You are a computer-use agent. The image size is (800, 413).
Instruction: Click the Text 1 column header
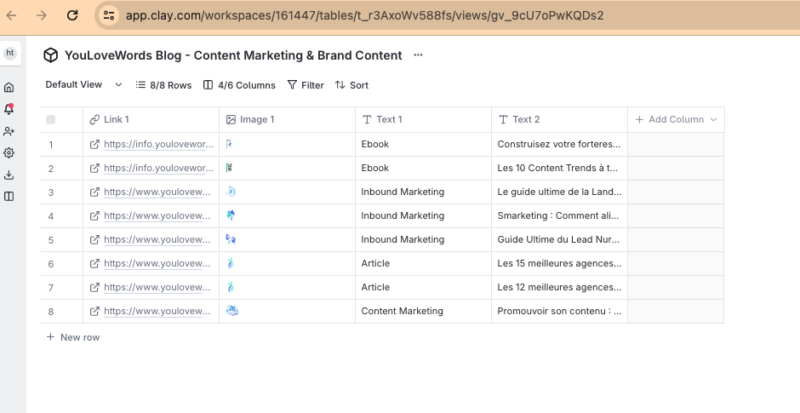pyautogui.click(x=423, y=119)
